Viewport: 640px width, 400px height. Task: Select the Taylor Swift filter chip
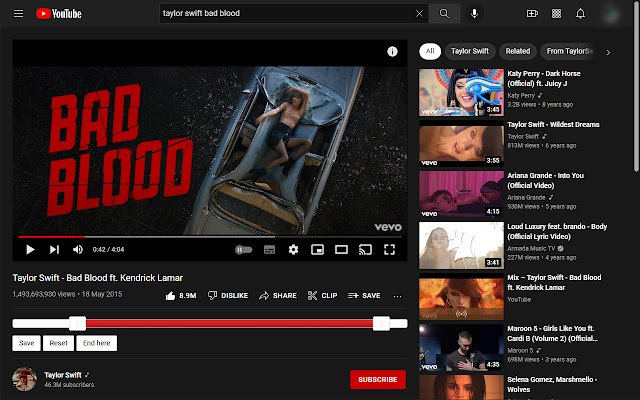470,51
